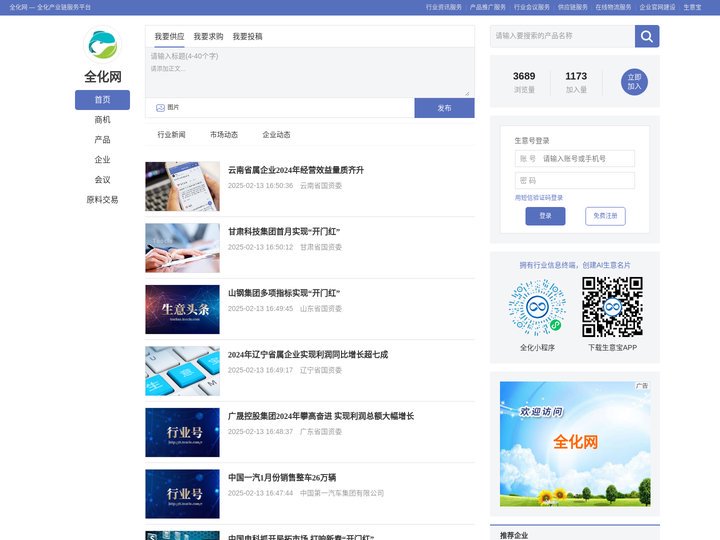The width and height of the screenshot is (720, 540).
Task: Open article 广晟控股集团2024年攀高奋进
Action: [x=321, y=416]
